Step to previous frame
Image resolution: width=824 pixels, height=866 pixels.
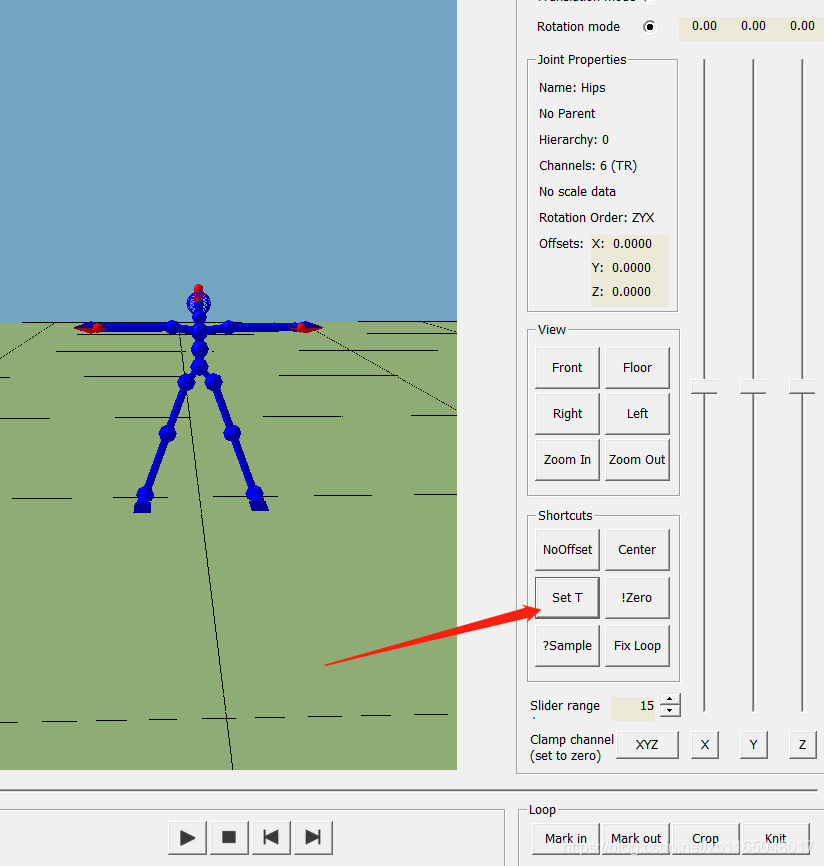(271, 837)
